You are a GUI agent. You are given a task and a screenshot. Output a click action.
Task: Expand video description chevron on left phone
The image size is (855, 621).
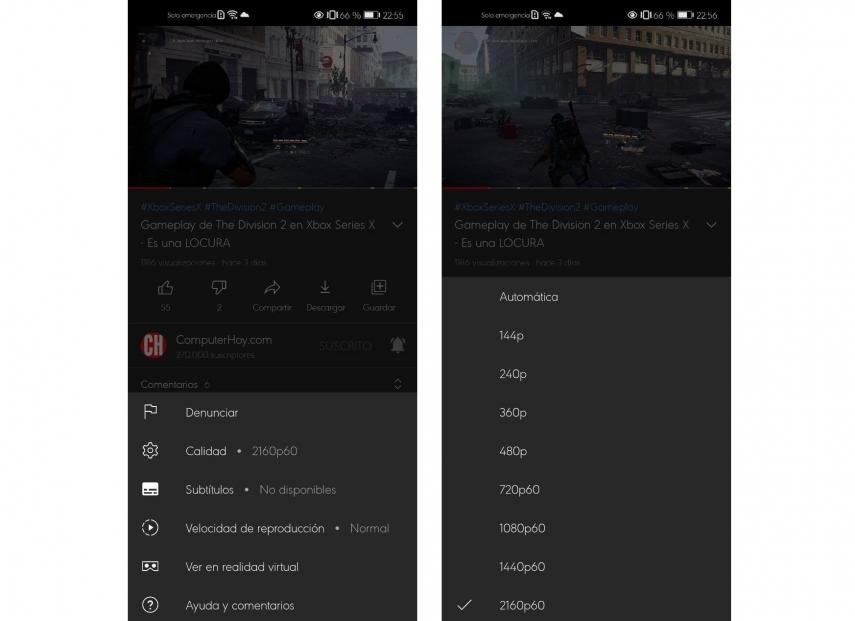click(x=398, y=225)
